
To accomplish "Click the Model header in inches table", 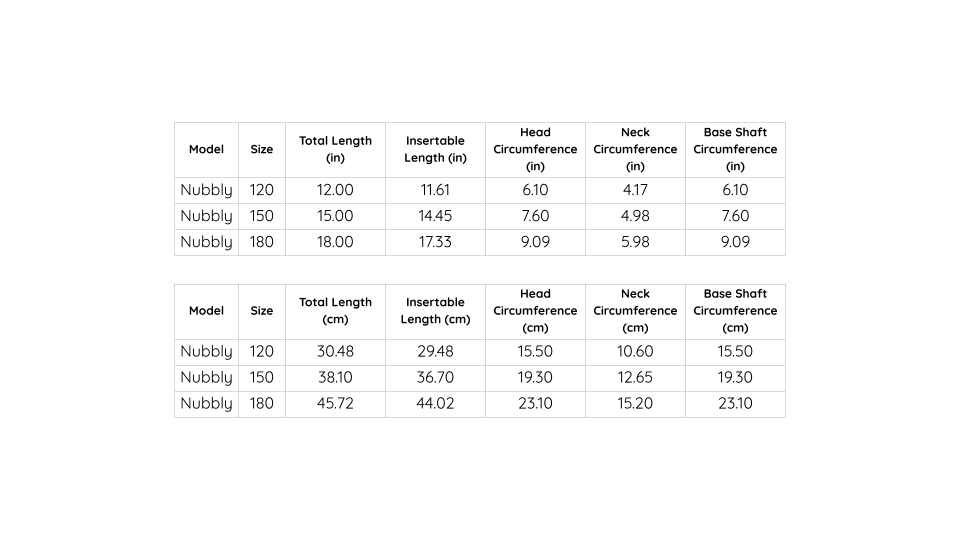I will pos(206,149).
